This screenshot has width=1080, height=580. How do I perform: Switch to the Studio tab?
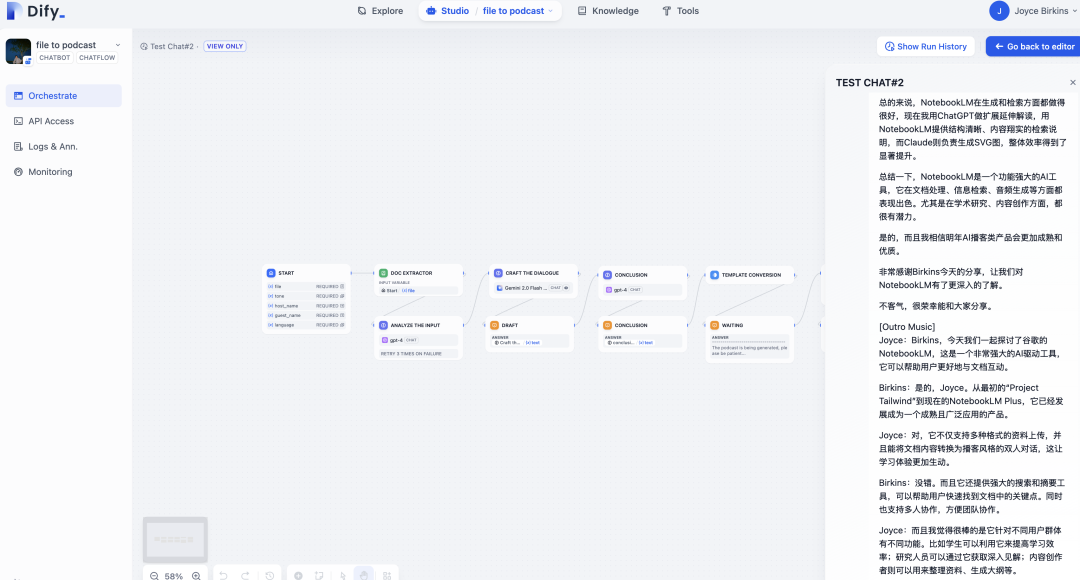click(x=448, y=11)
